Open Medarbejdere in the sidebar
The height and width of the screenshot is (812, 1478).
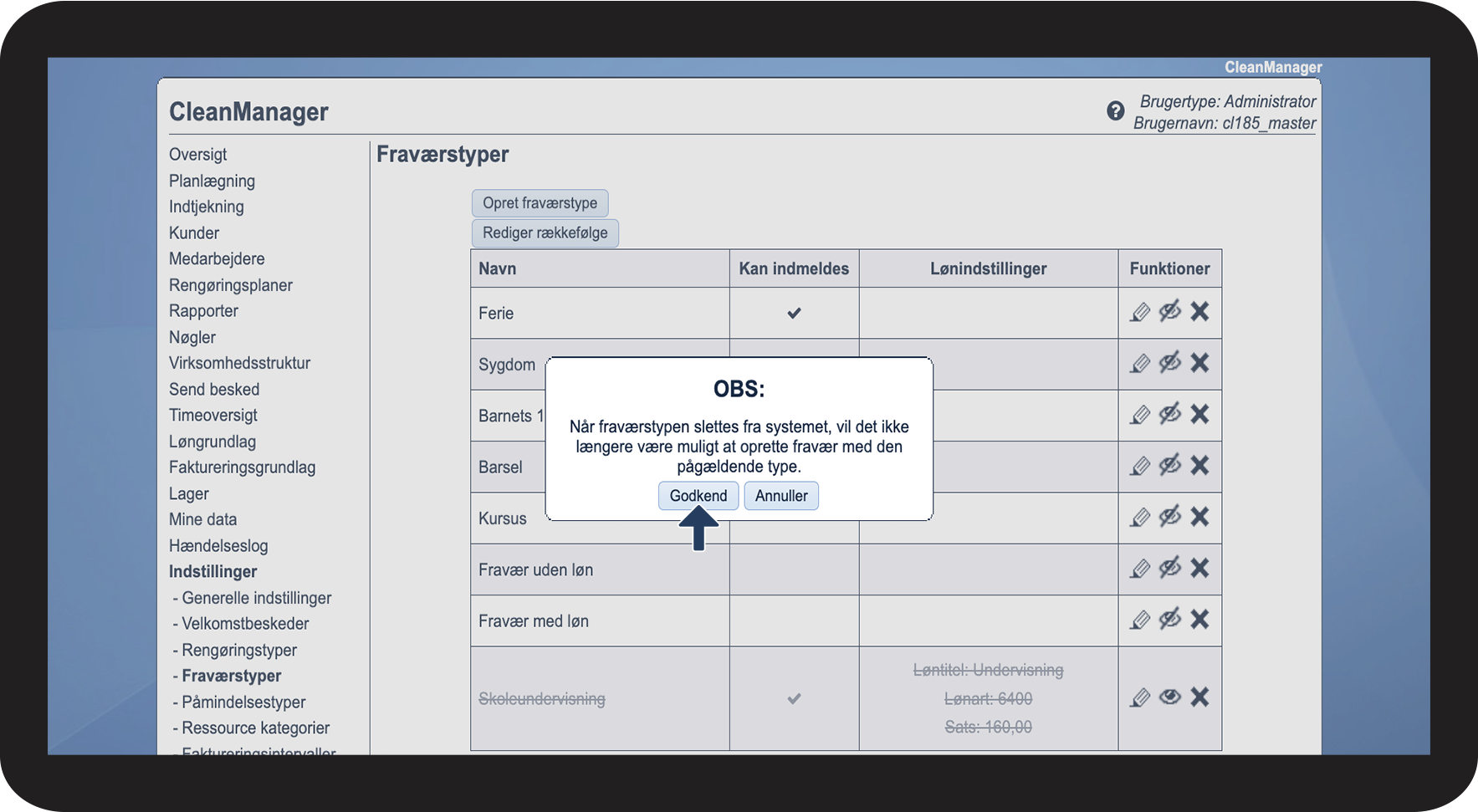tap(217, 259)
